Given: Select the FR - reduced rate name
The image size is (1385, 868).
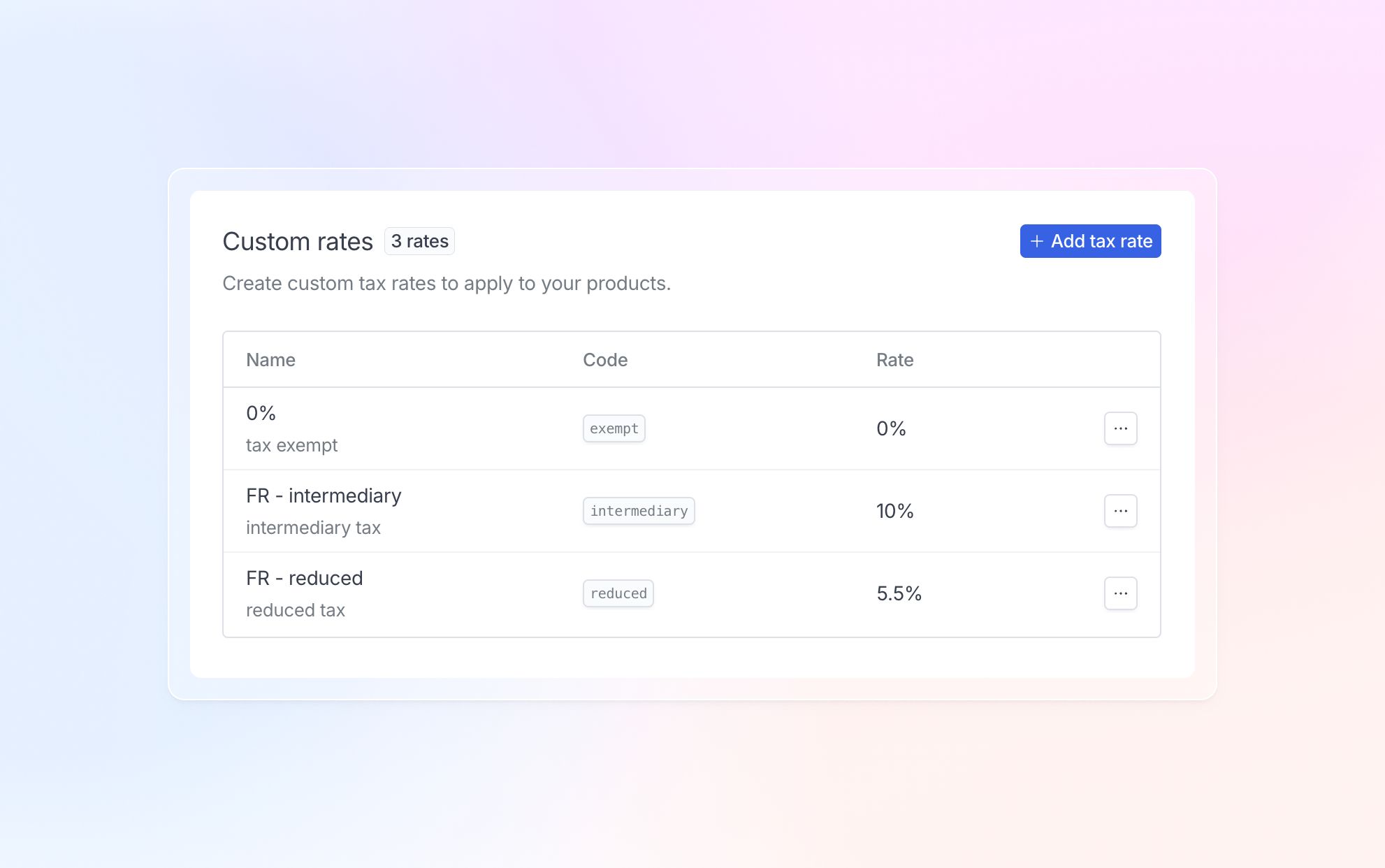Looking at the screenshot, I should [x=304, y=578].
